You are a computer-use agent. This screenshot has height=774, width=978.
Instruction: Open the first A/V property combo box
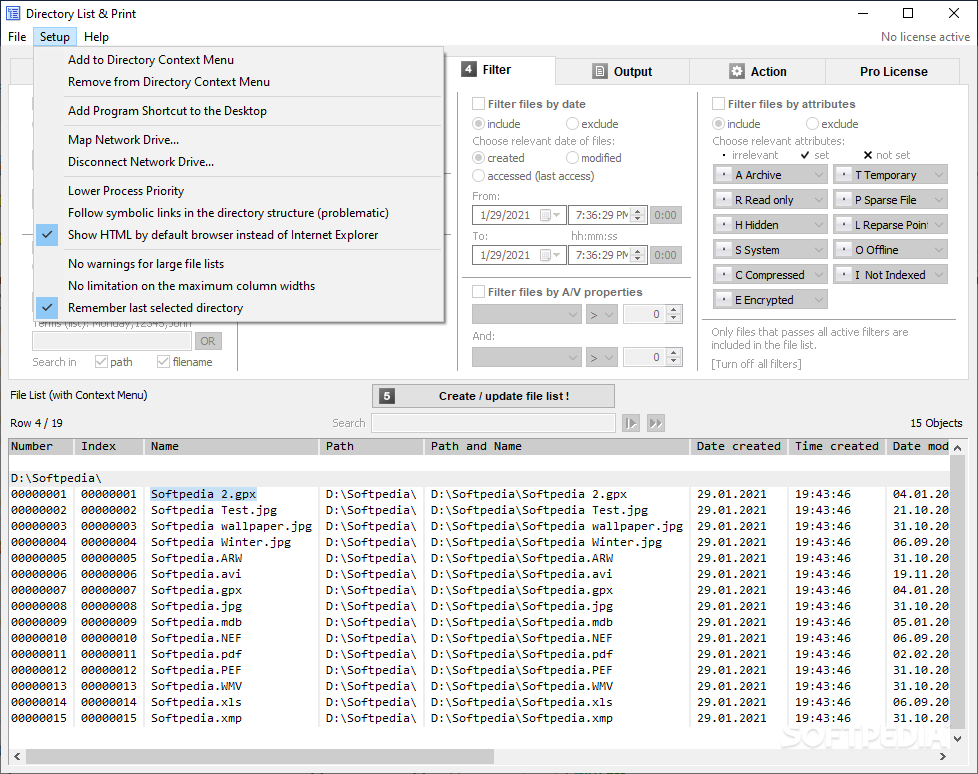point(527,314)
